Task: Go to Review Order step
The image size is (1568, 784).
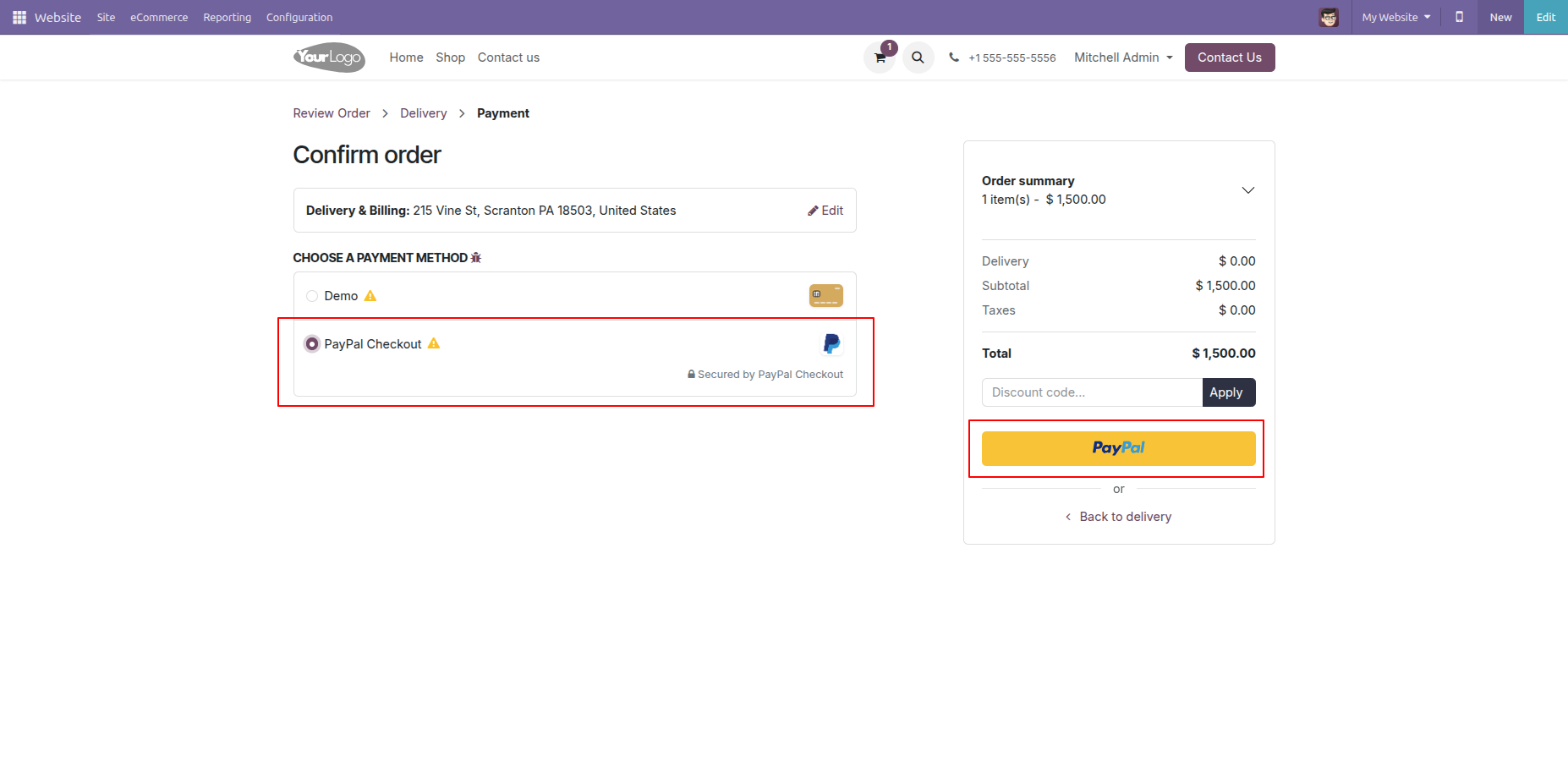Action: (x=332, y=113)
